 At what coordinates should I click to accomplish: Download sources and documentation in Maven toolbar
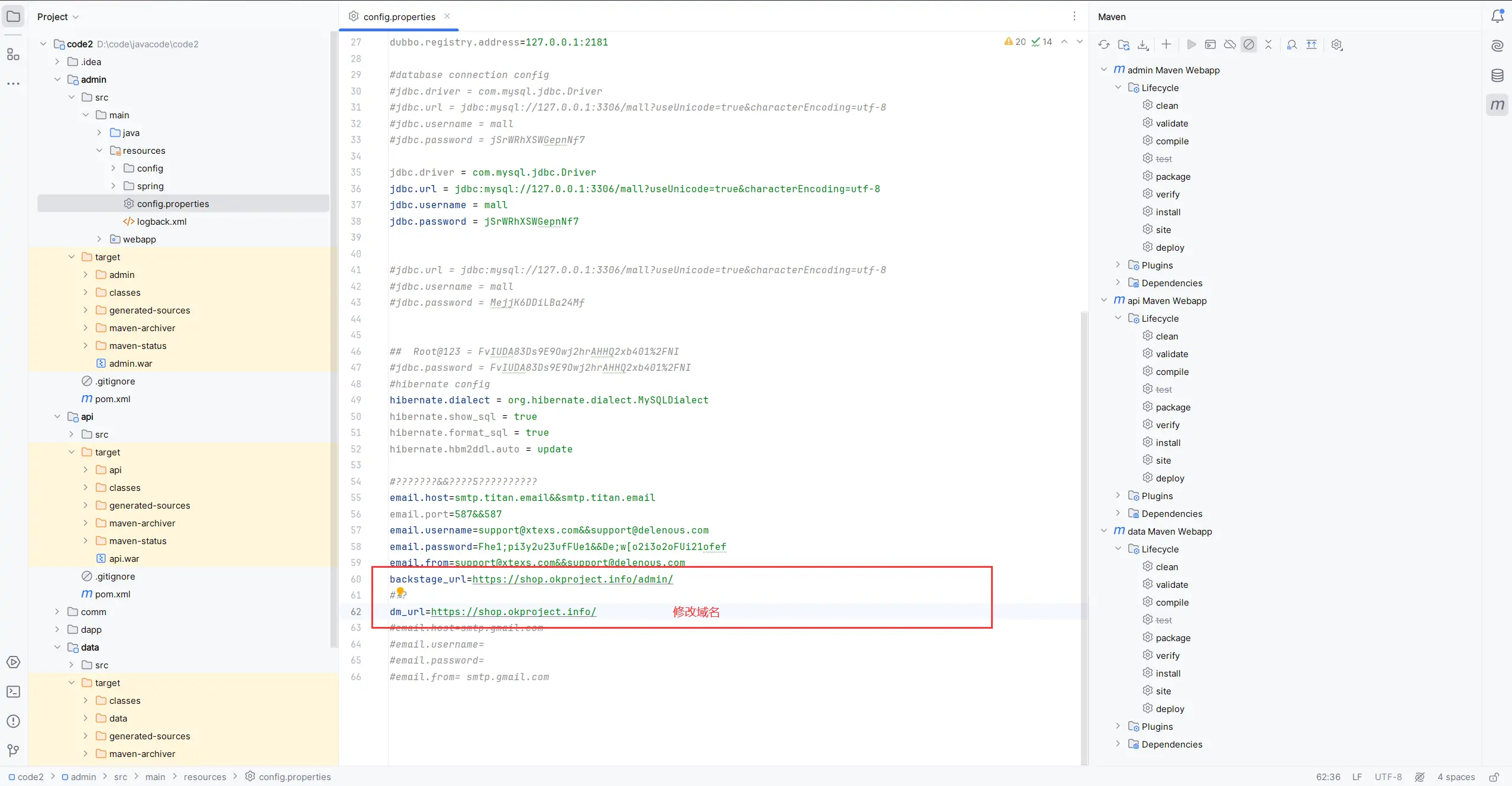(1143, 44)
